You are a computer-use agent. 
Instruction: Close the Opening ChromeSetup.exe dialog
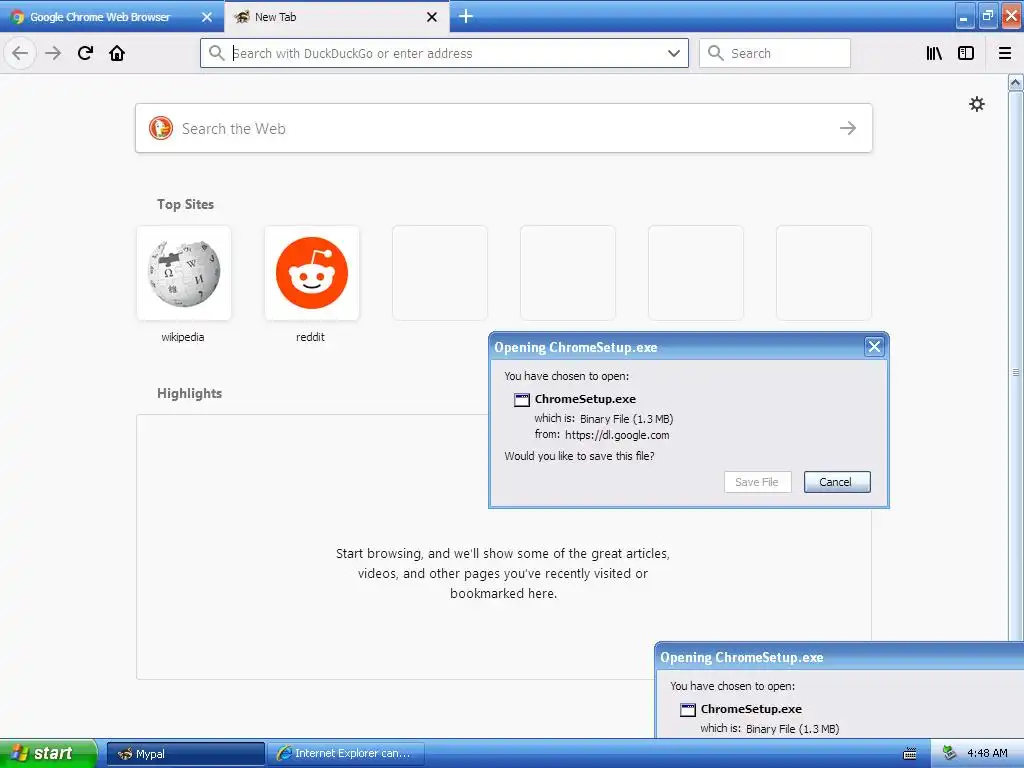(874, 347)
